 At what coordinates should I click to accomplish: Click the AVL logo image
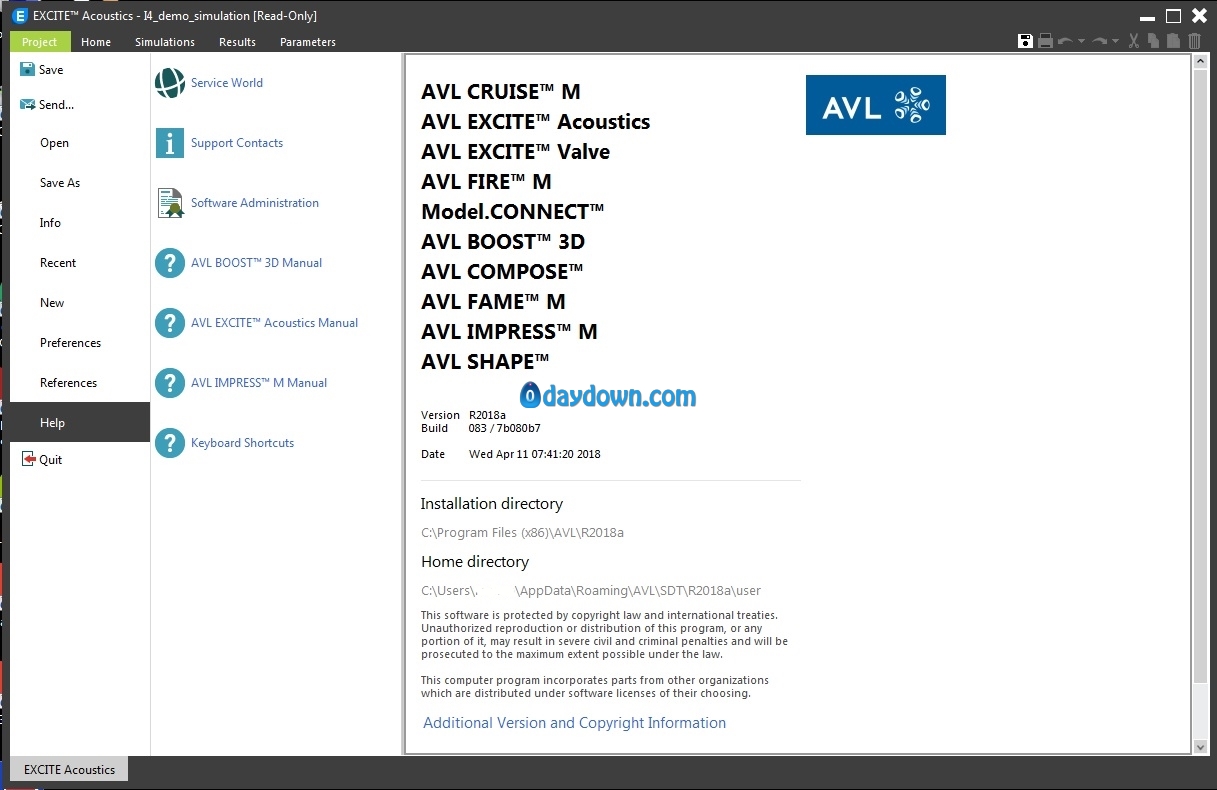(876, 105)
